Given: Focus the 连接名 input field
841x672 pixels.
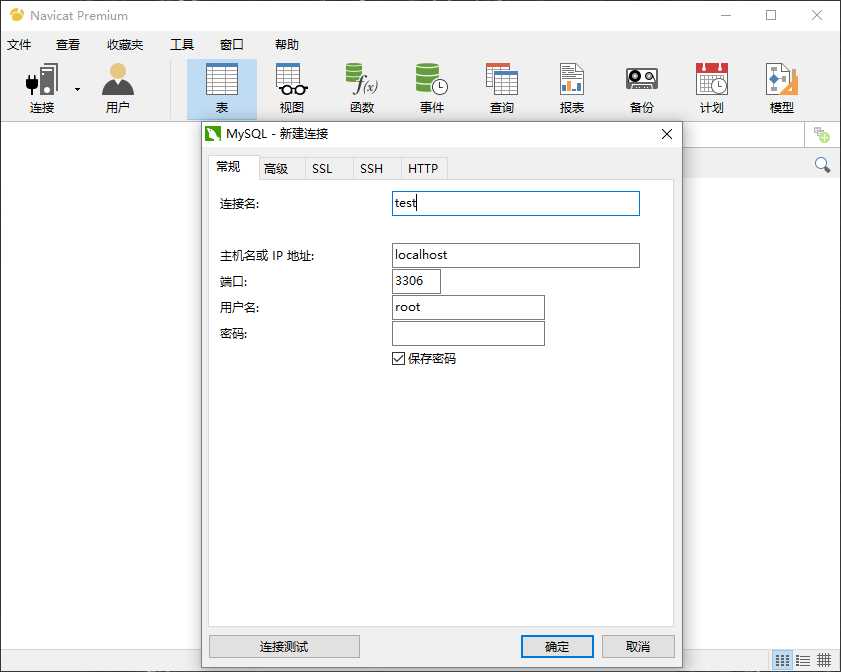Looking at the screenshot, I should (516, 204).
